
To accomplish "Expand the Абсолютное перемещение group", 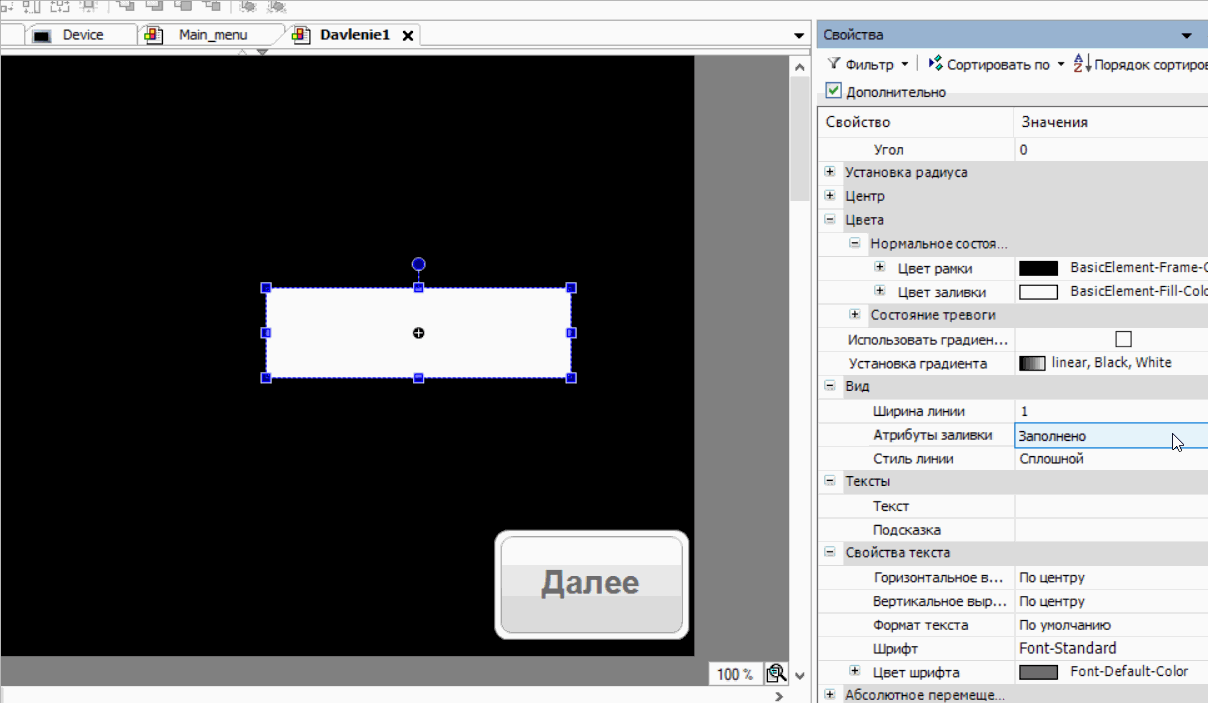I will point(830,694).
